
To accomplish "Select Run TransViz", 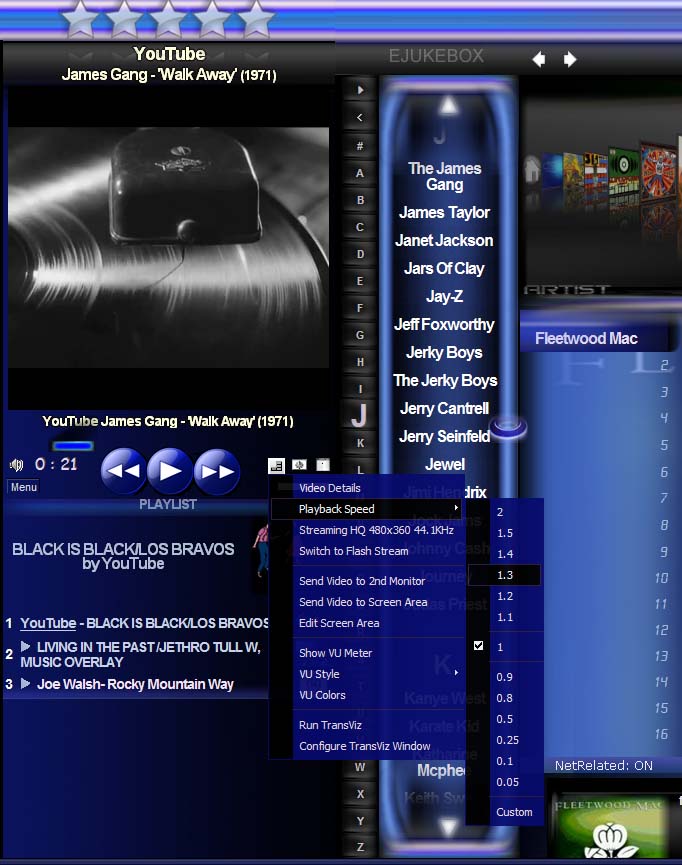I will point(368,725).
